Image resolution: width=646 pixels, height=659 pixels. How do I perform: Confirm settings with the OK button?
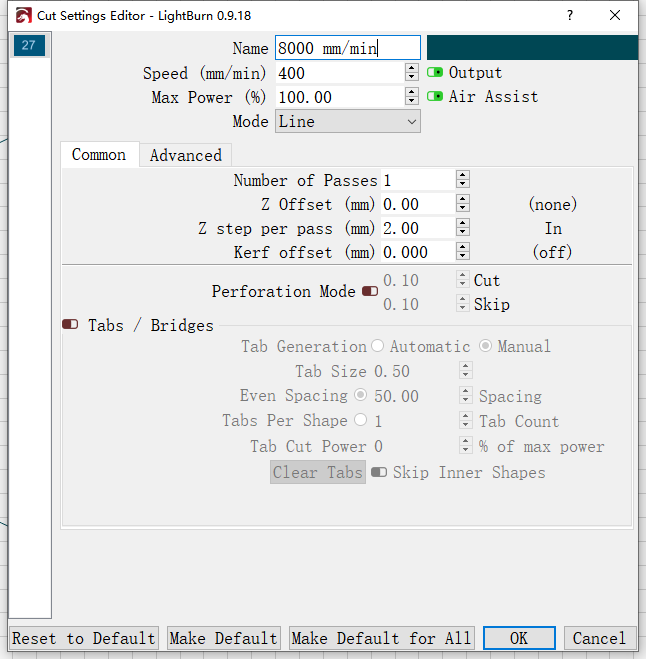[x=519, y=638]
